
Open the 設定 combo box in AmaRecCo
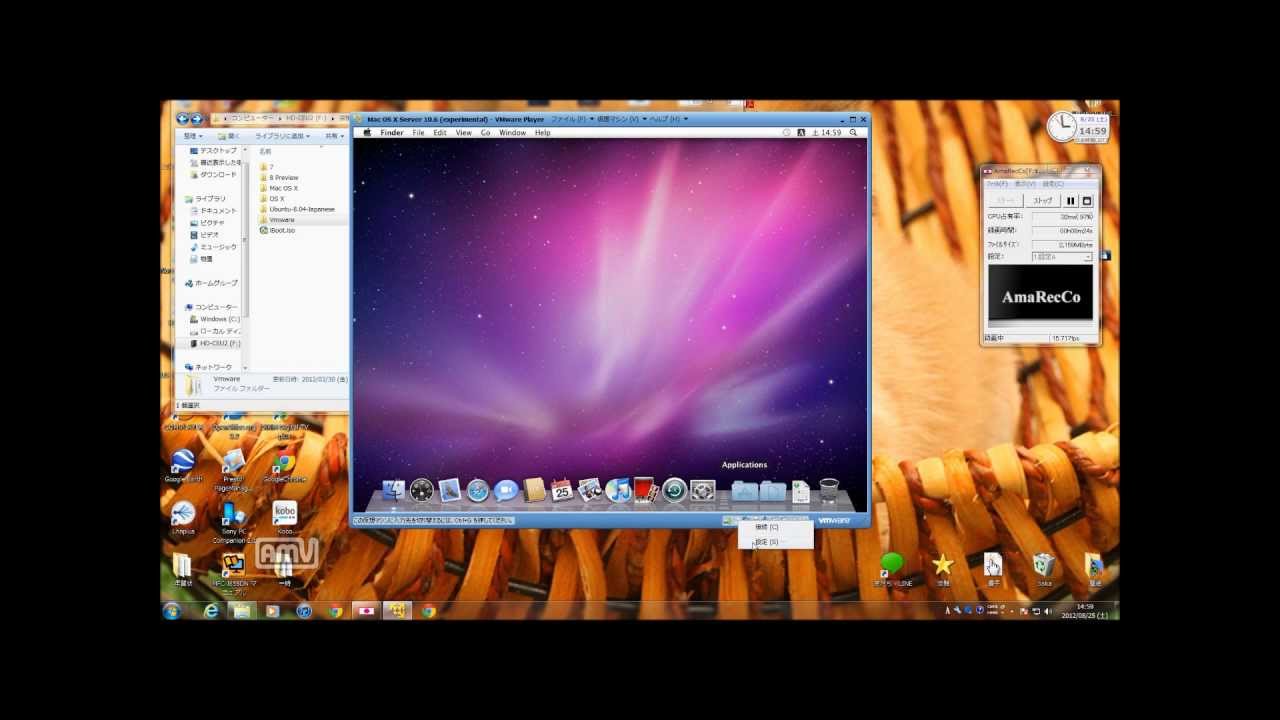(1062, 257)
